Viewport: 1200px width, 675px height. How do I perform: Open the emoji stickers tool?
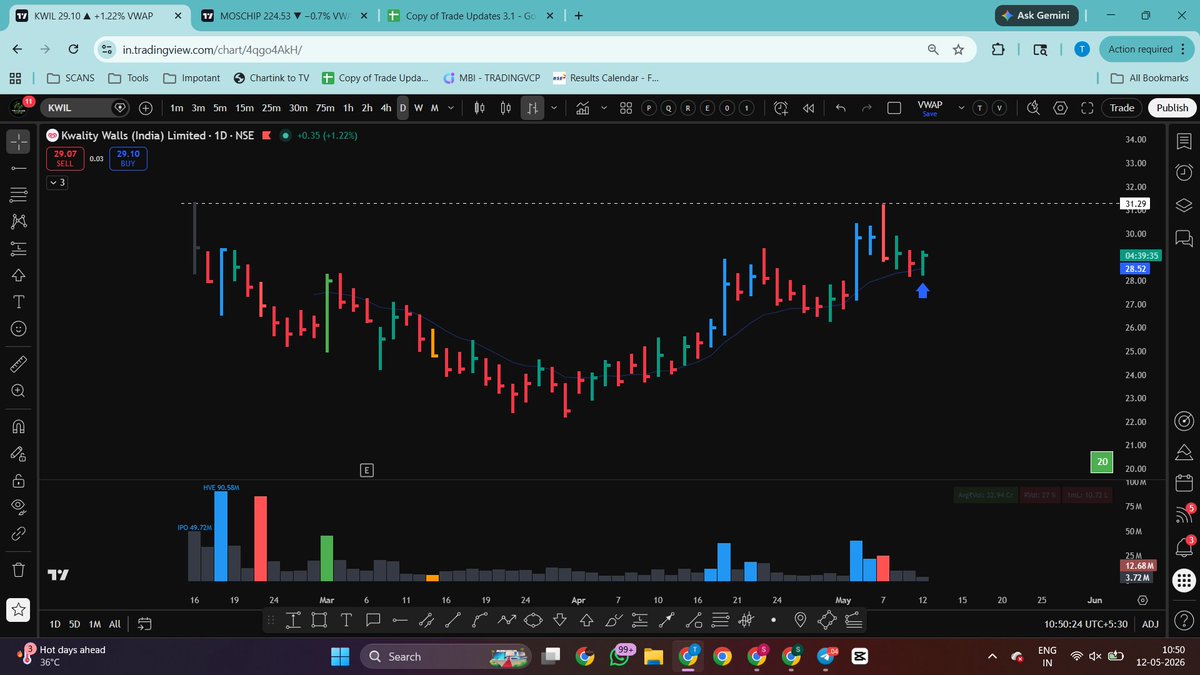[x=19, y=328]
